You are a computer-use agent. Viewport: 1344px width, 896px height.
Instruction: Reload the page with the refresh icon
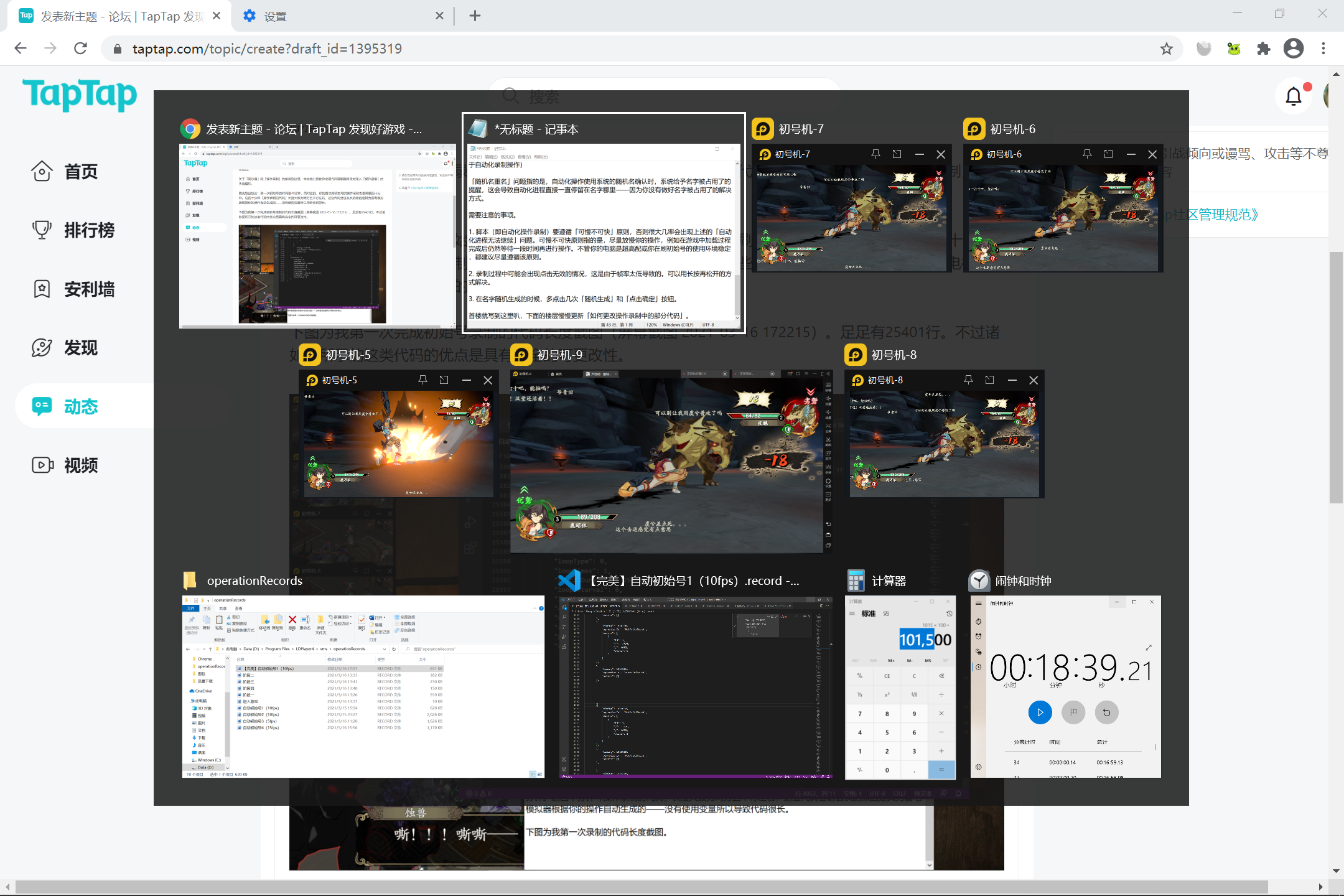tap(80, 49)
